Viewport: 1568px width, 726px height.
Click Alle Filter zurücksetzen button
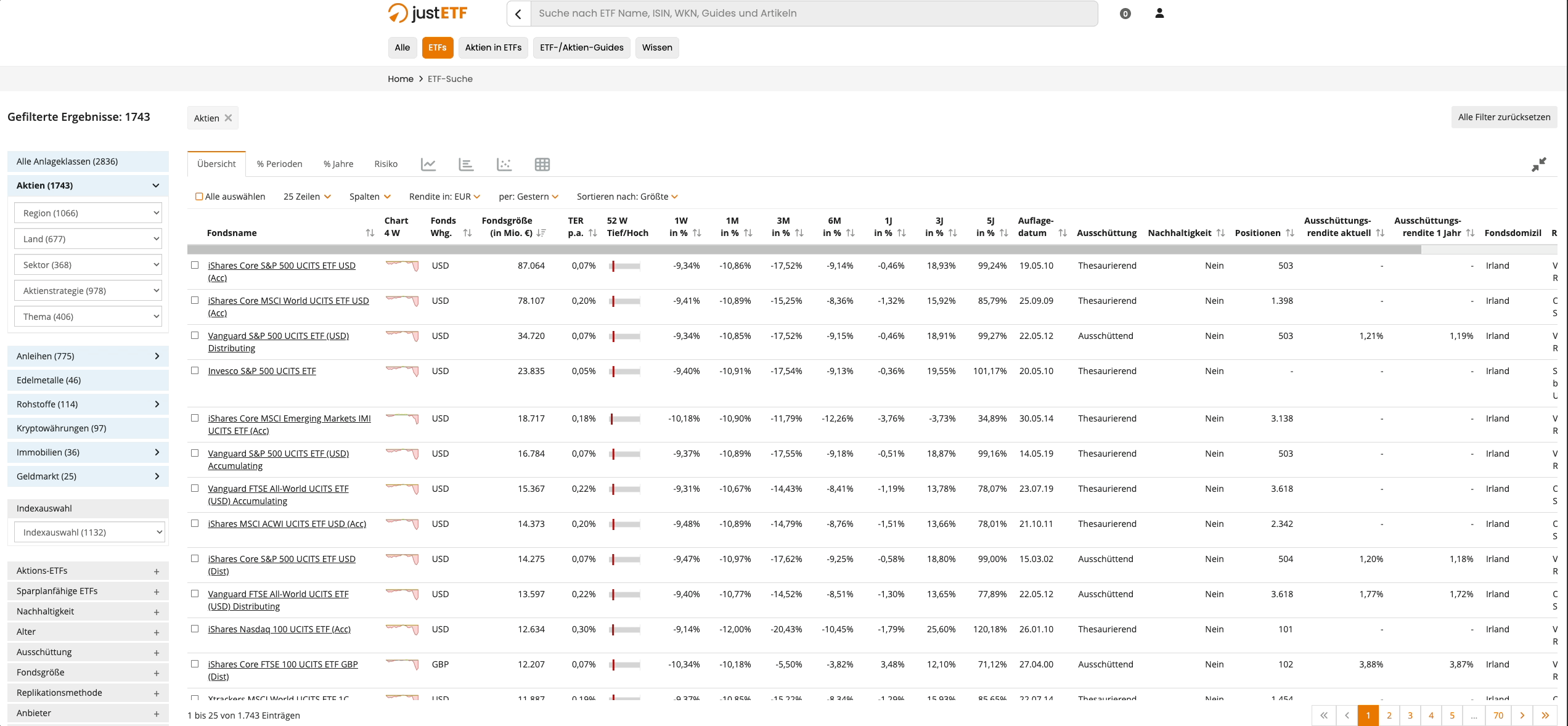pos(1504,117)
